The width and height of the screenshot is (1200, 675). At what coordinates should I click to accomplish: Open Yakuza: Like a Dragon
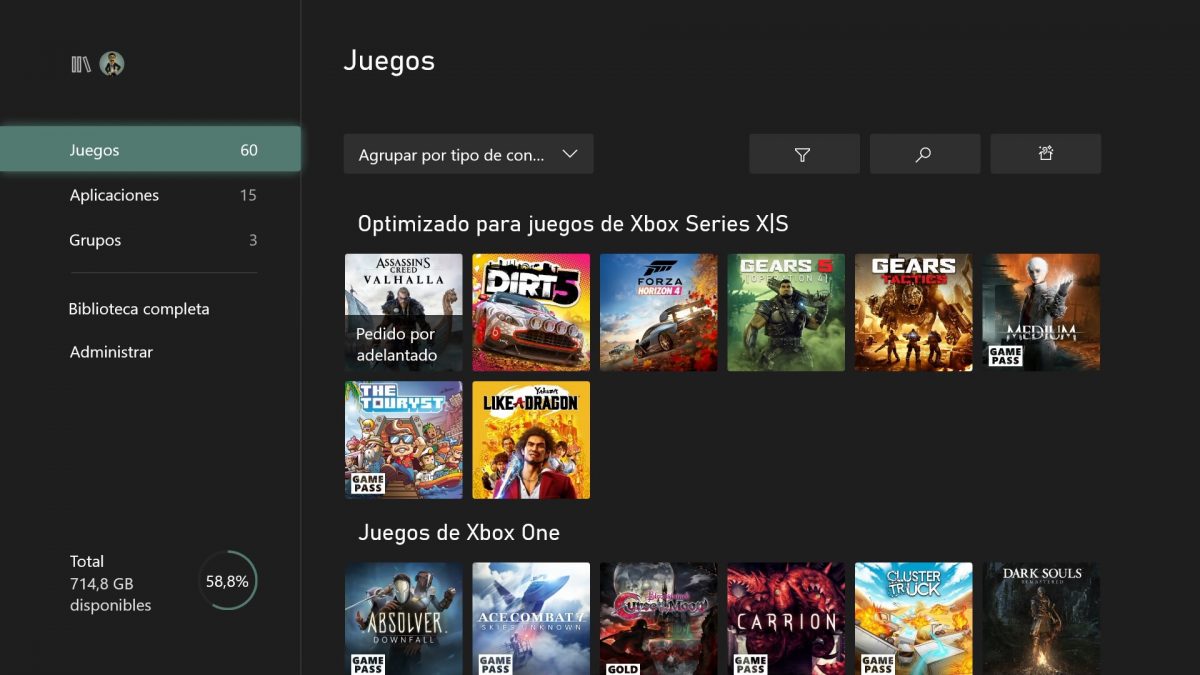point(530,439)
